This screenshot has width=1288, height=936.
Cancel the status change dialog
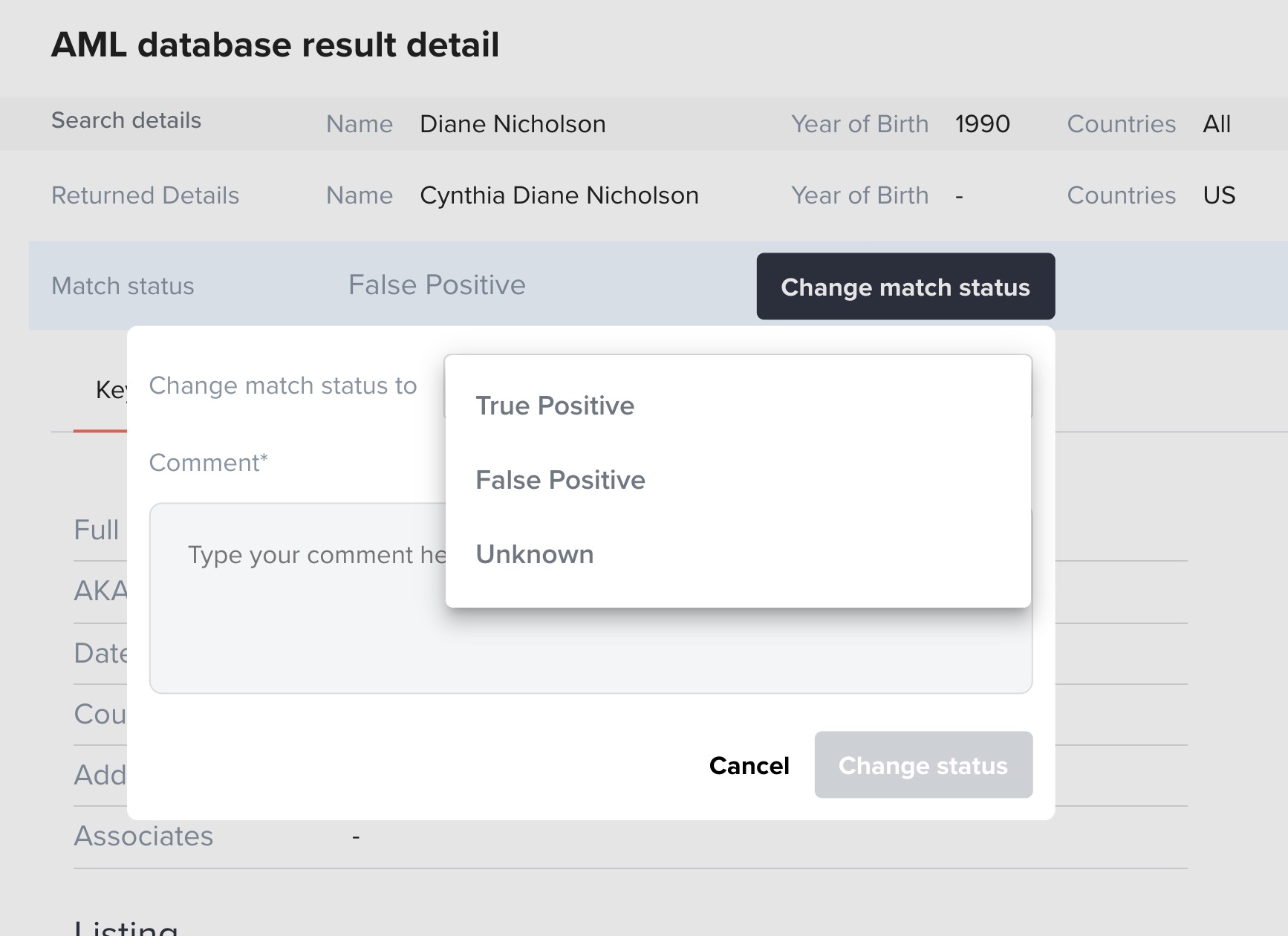click(x=749, y=765)
